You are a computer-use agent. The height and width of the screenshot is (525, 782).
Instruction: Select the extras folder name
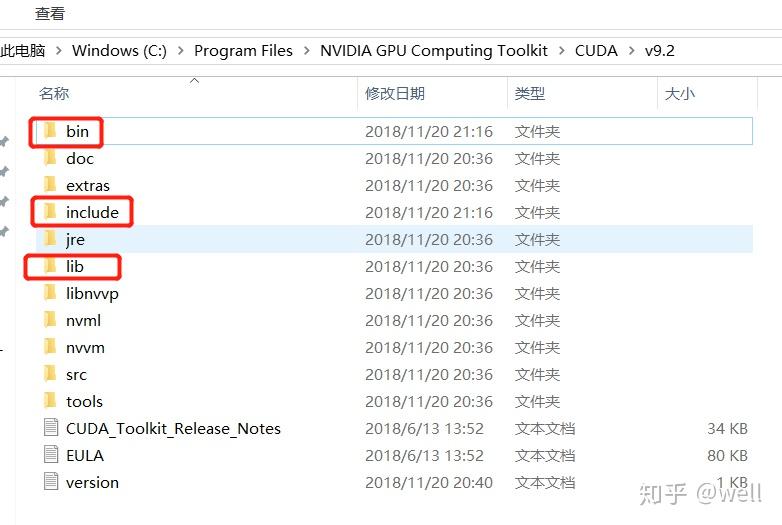88,185
